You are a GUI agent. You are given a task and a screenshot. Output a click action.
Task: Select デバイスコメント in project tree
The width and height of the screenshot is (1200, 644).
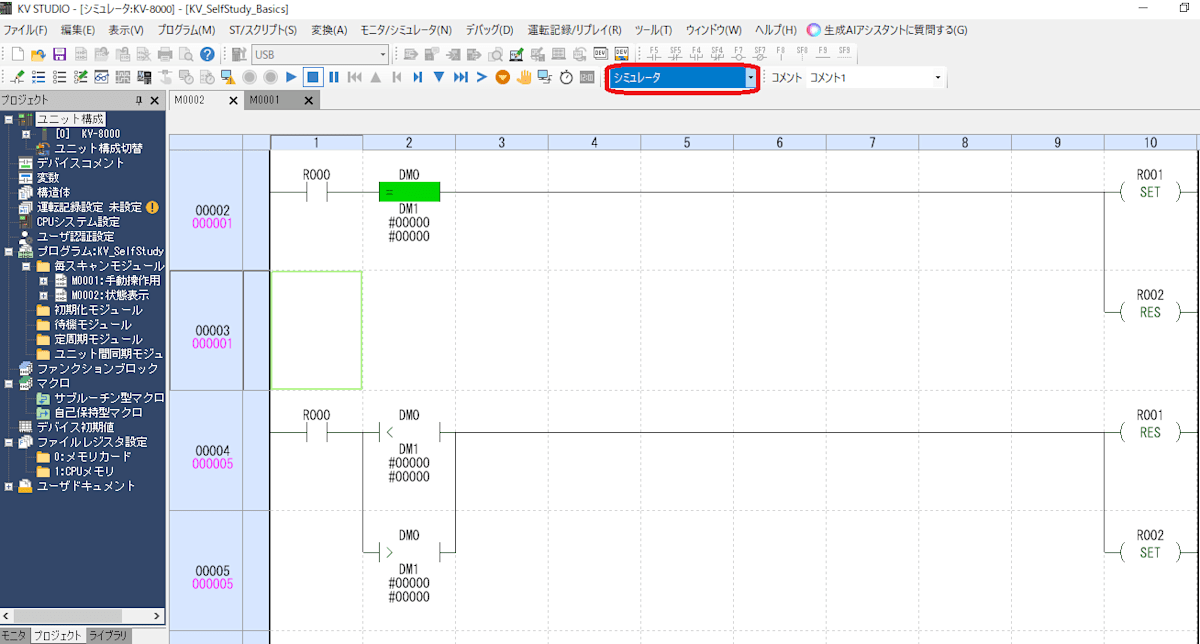pyautogui.click(x=81, y=163)
